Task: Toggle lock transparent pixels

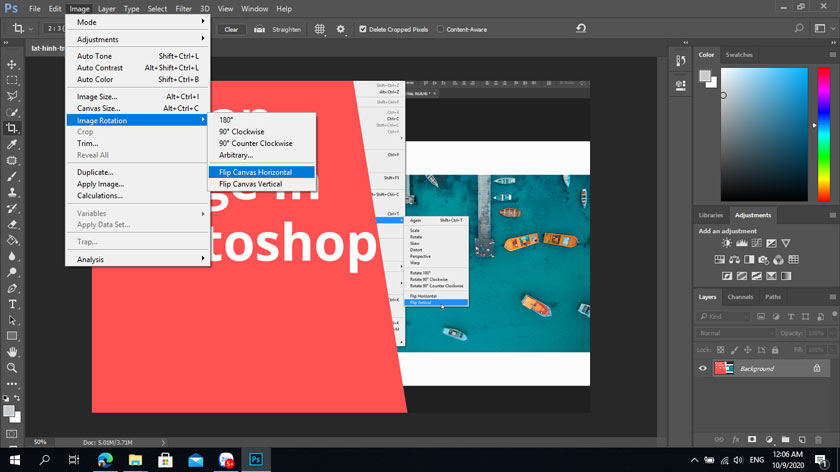Action: pos(721,350)
